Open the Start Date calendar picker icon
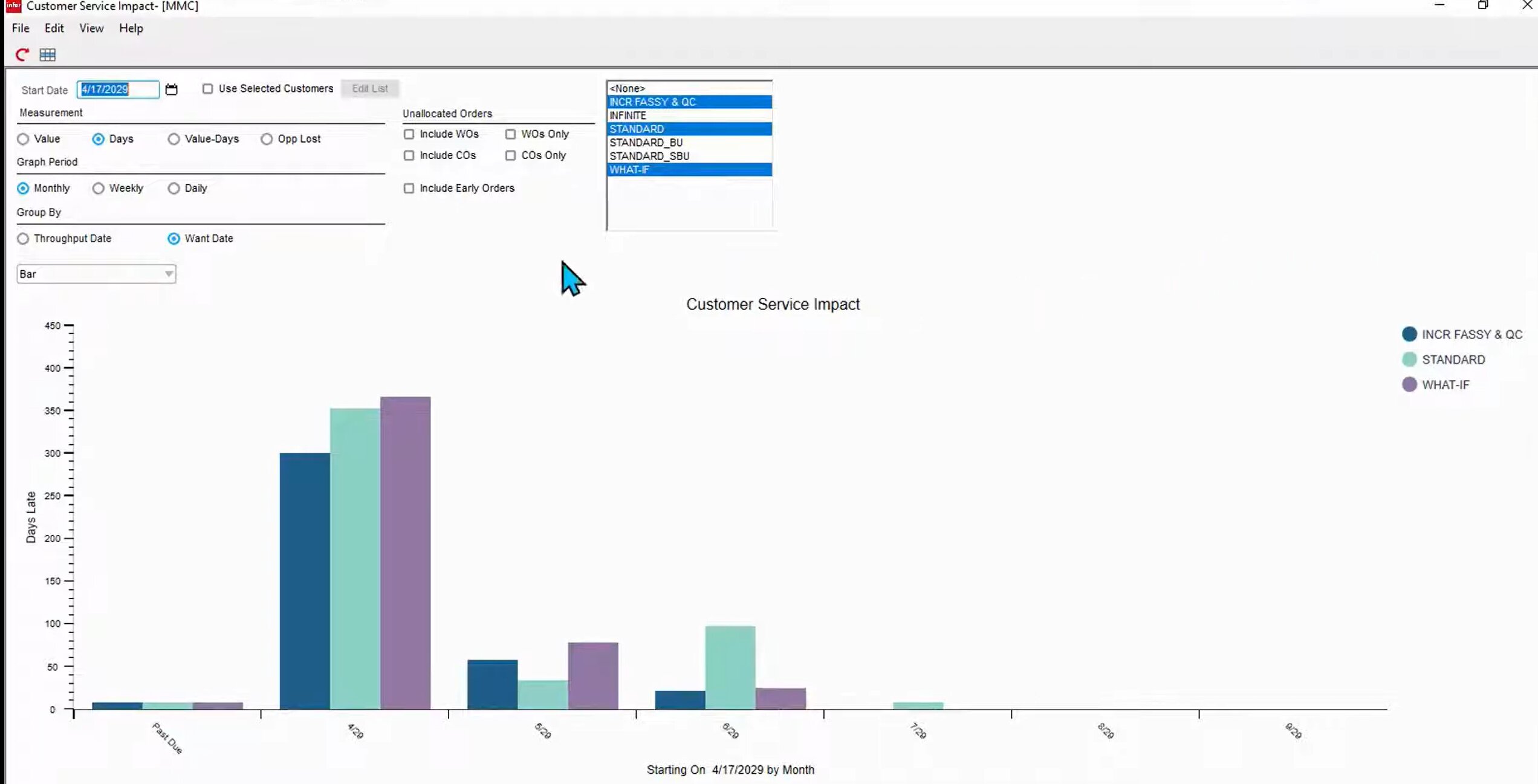The height and width of the screenshot is (784, 1538). pos(171,89)
